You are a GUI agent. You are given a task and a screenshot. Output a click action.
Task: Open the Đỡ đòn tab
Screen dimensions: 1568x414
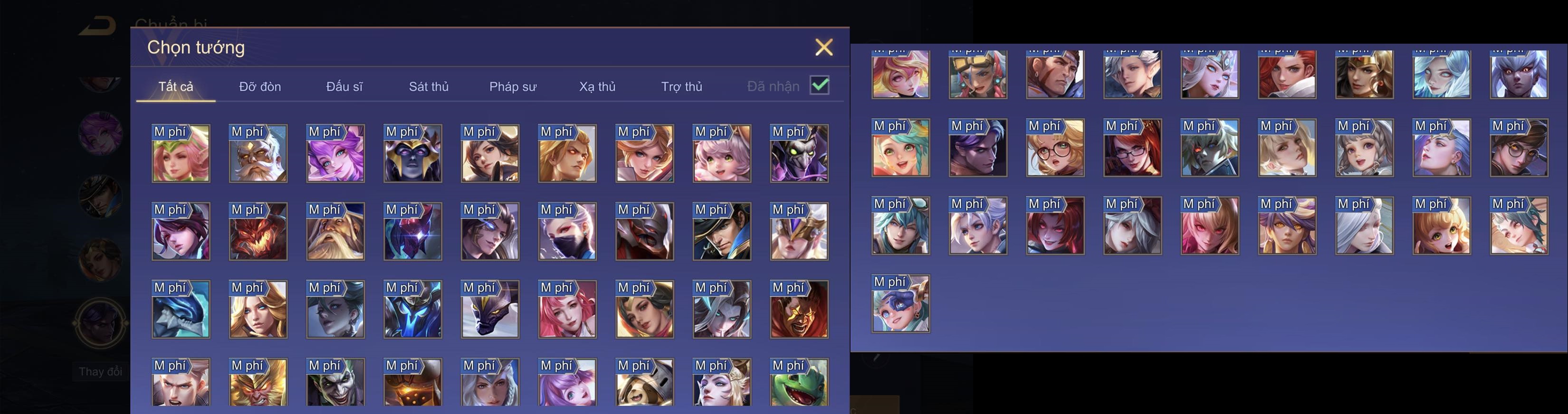point(260,86)
